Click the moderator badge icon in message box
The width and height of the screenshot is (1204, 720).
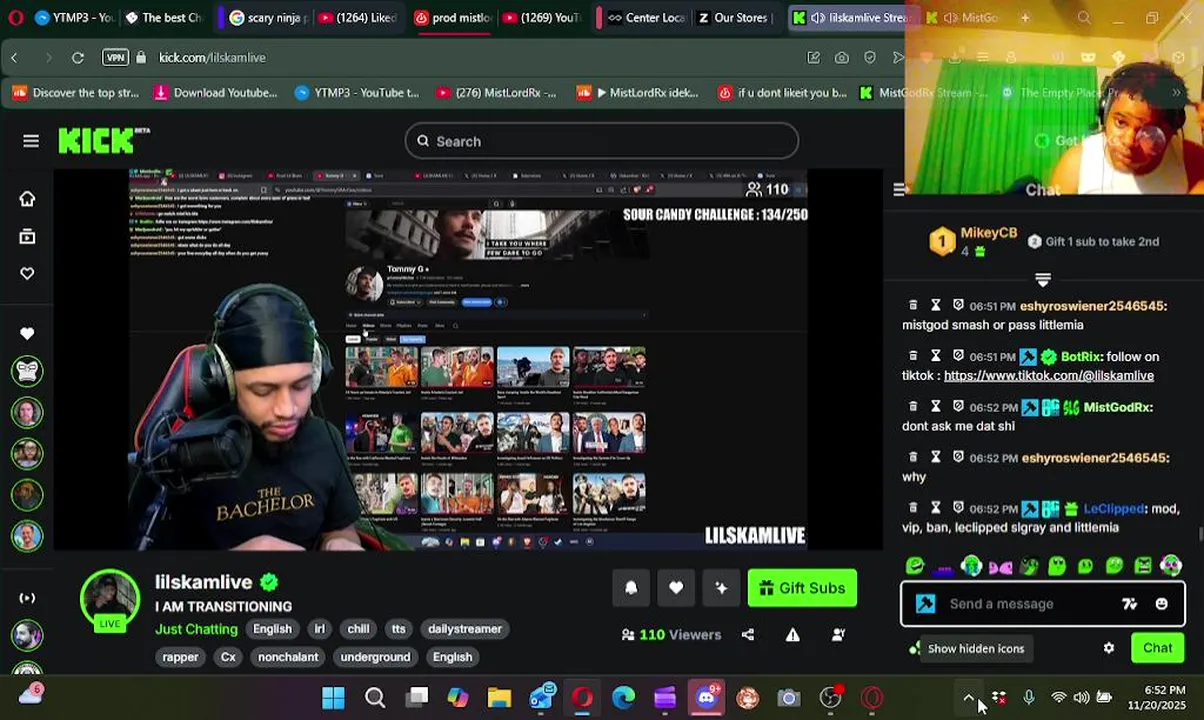[x=925, y=604]
